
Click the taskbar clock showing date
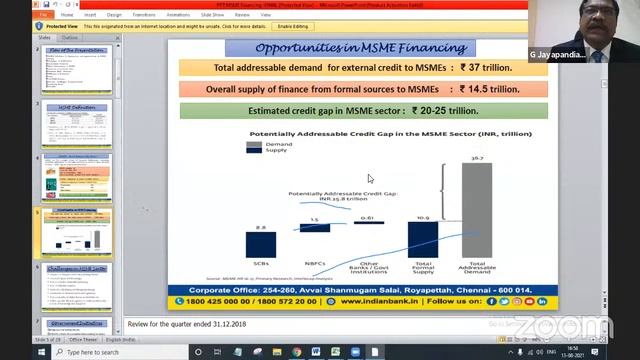(x=573, y=352)
